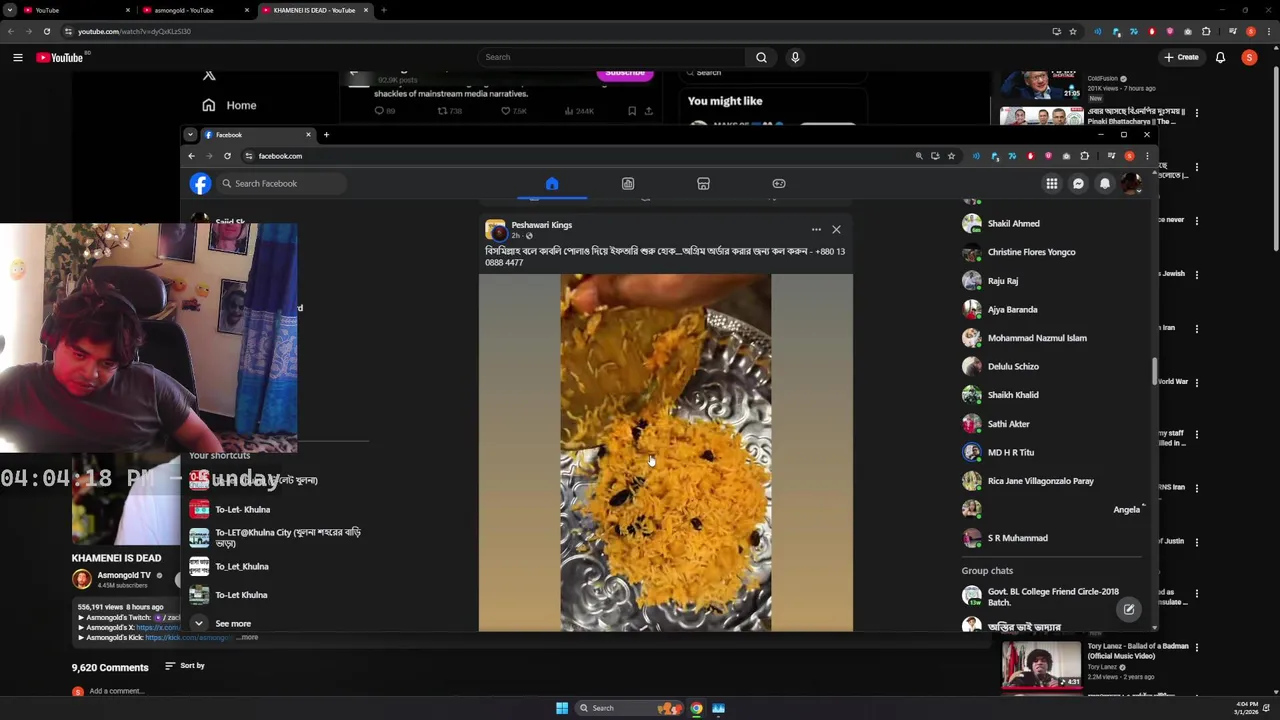Click the Home item in the X sidebar
This screenshot has width=1280, height=720.
click(x=229, y=105)
